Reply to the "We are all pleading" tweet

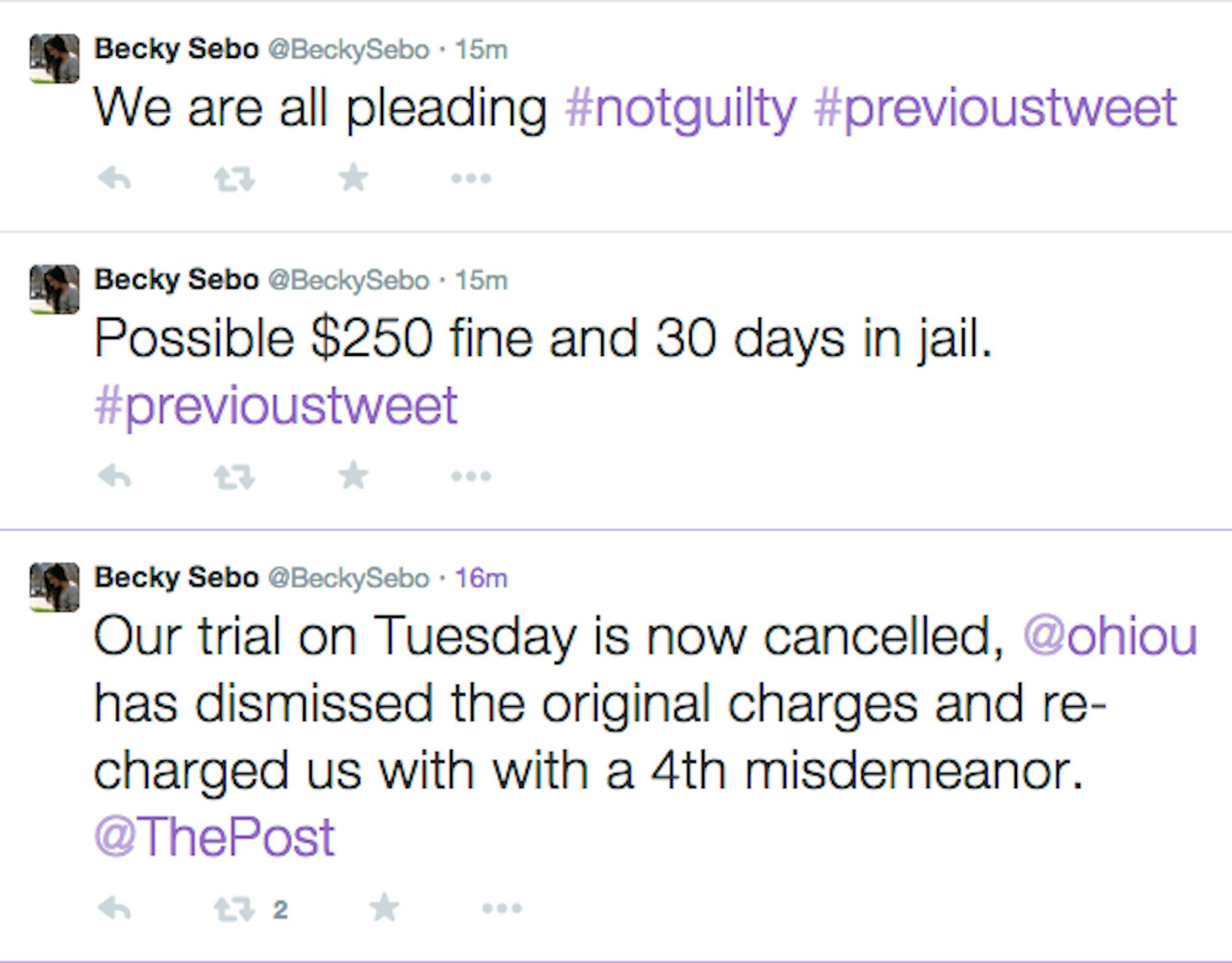point(115,179)
